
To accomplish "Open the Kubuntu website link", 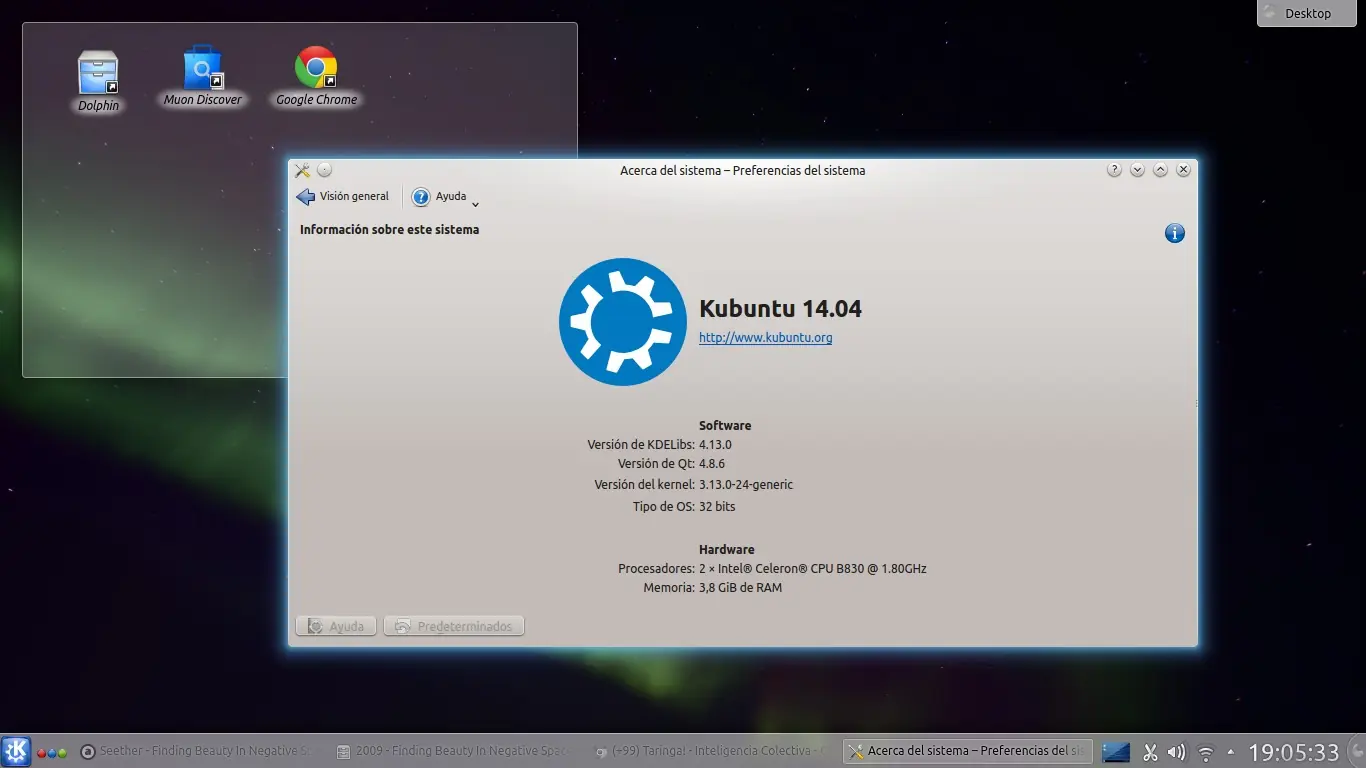I will pos(766,338).
